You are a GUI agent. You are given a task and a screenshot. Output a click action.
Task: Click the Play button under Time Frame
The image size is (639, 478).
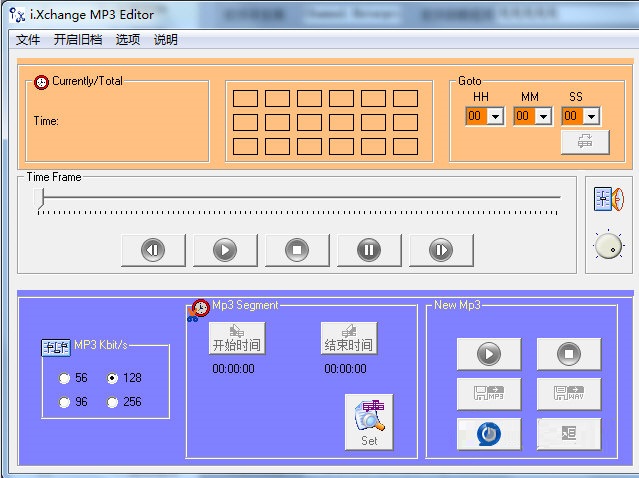[x=225, y=250]
